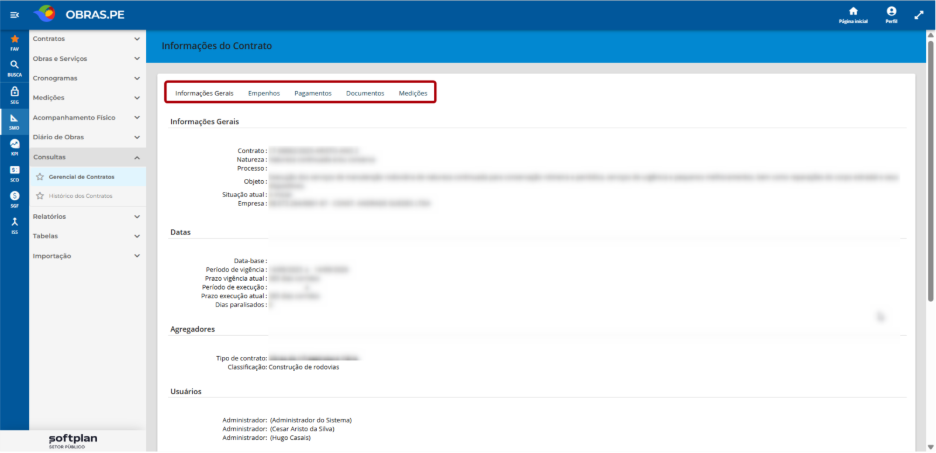Collapse the Consultas section
Screen dimensions: 936x453
pyautogui.click(x=87, y=157)
